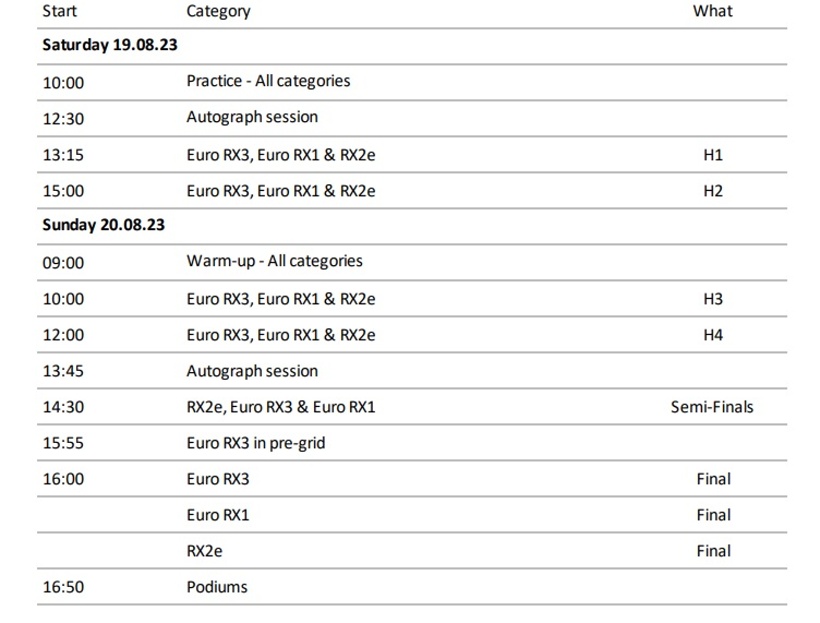Click the Start column header
Image resolution: width=820 pixels, height=623 pixels.
59,11
